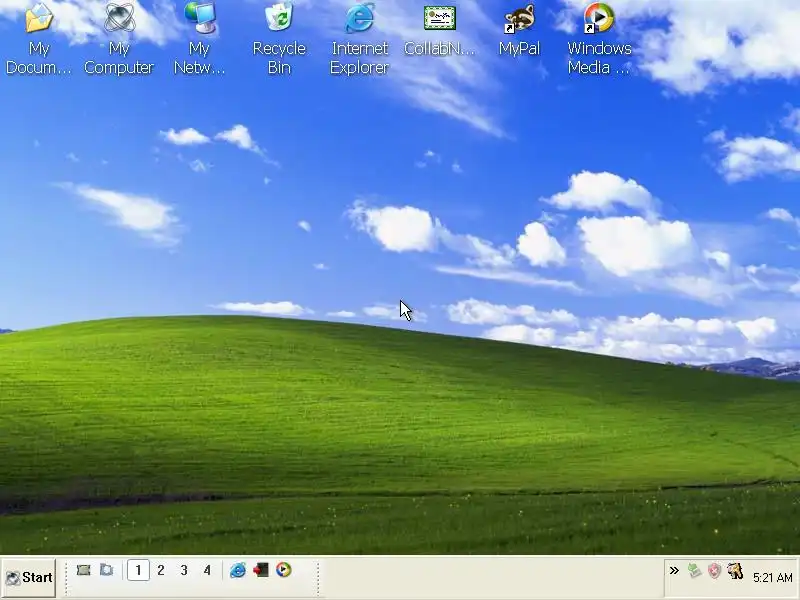800x600 pixels.
Task: Switch to virtual desktop 1
Action: [138, 570]
